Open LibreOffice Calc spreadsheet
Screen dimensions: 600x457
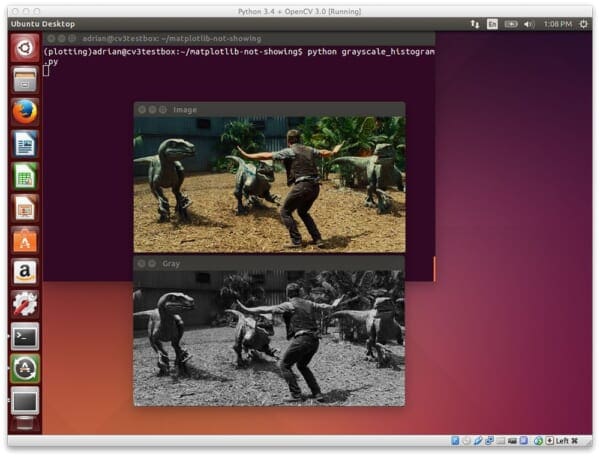pyautogui.click(x=25, y=175)
